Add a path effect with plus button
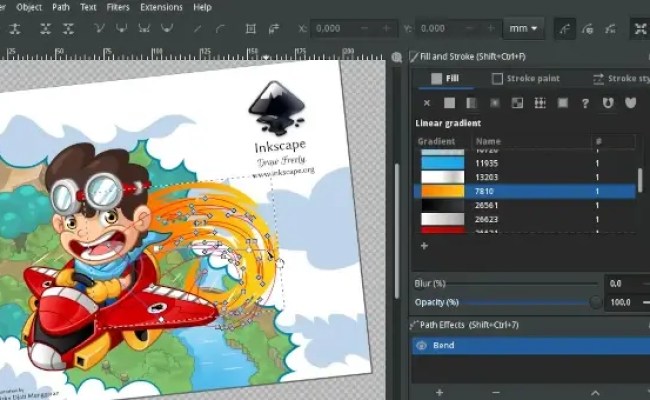650x400 pixels. [x=439, y=392]
